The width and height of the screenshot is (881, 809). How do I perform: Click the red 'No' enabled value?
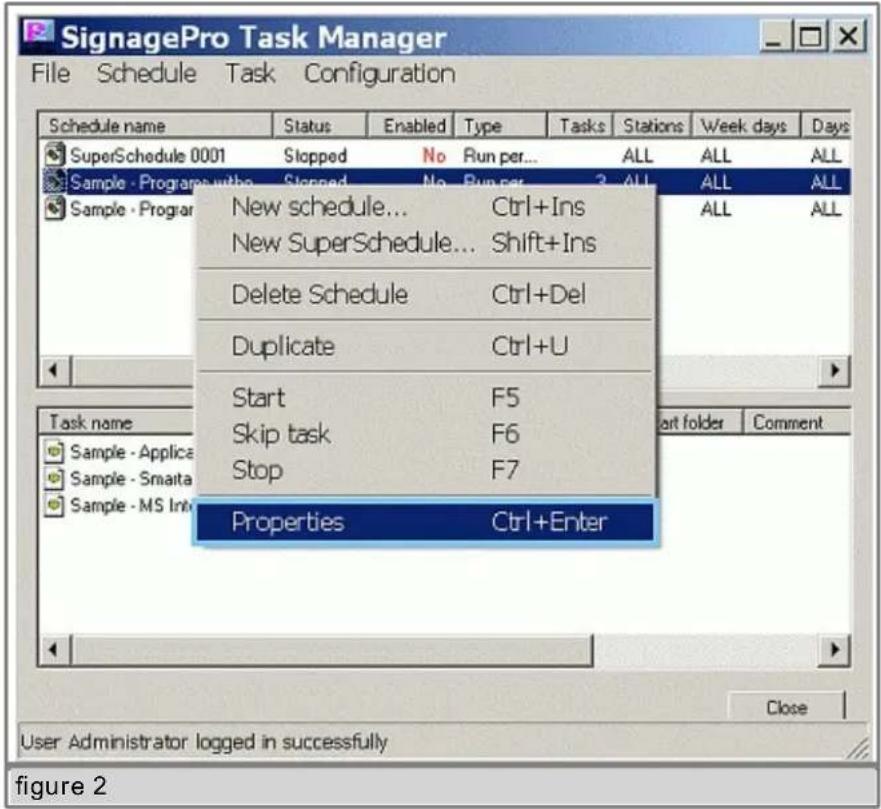434,156
